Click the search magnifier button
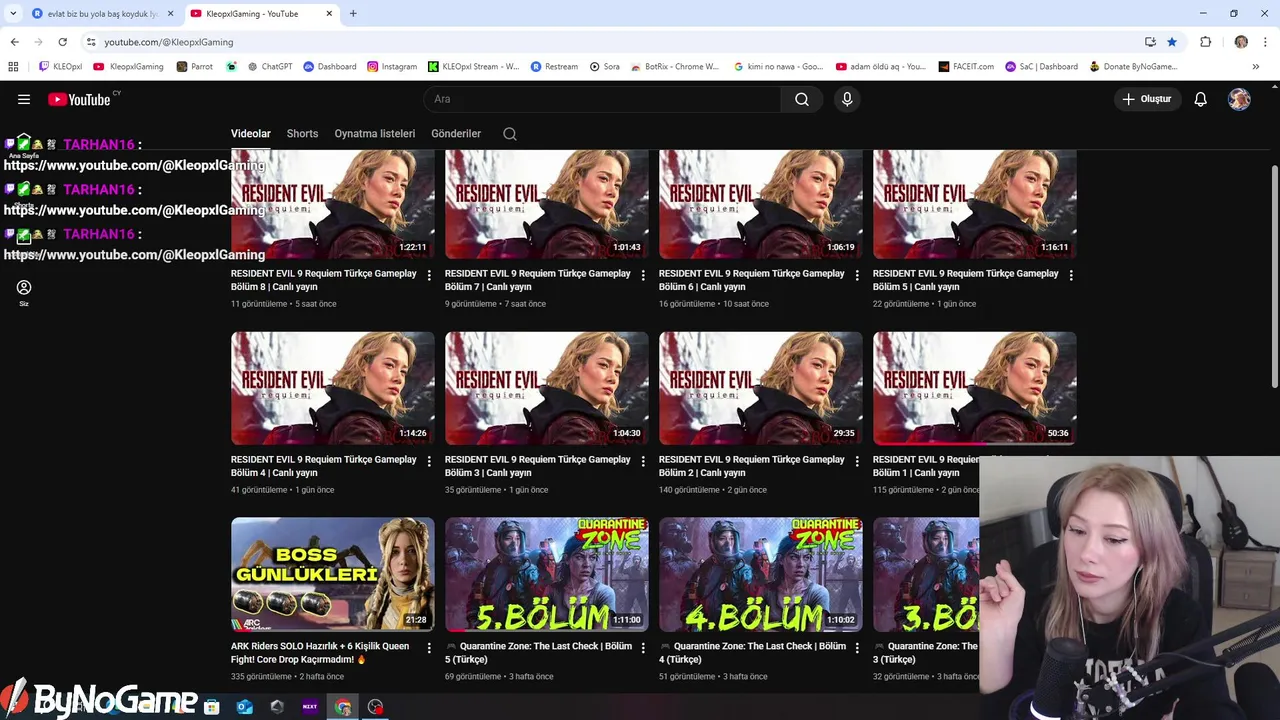 coord(802,99)
